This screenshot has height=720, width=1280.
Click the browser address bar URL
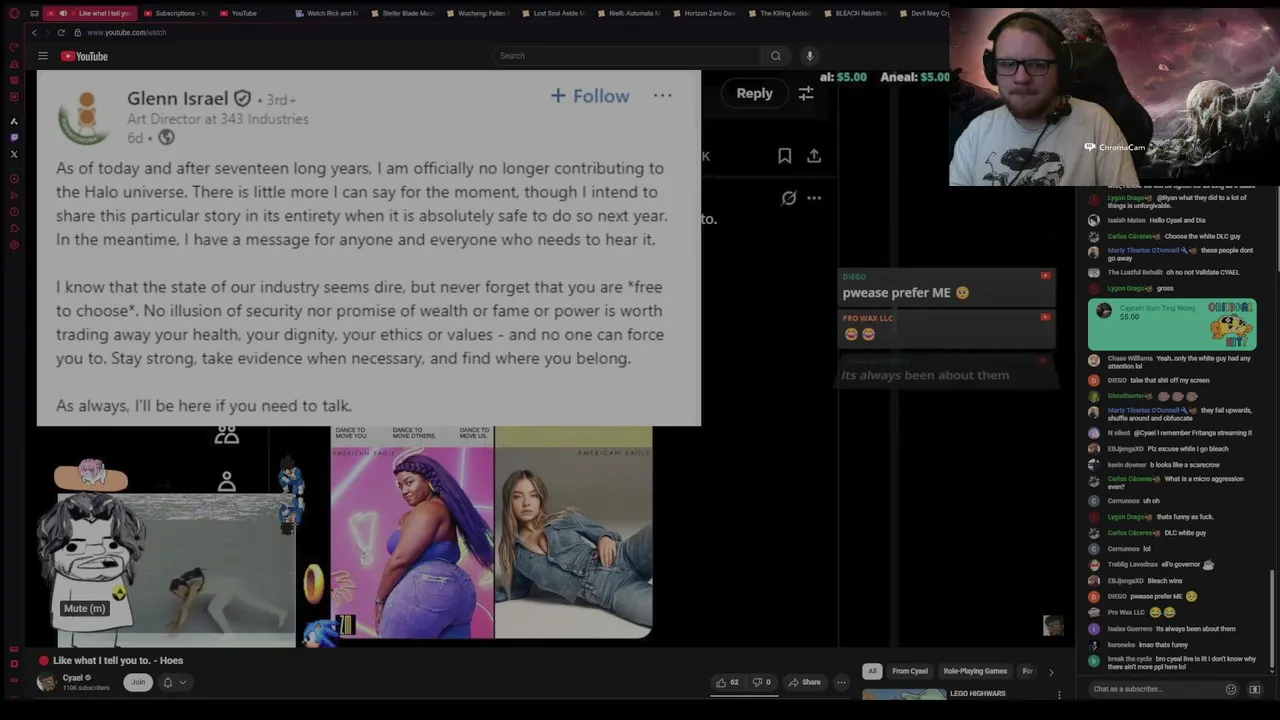click(127, 32)
